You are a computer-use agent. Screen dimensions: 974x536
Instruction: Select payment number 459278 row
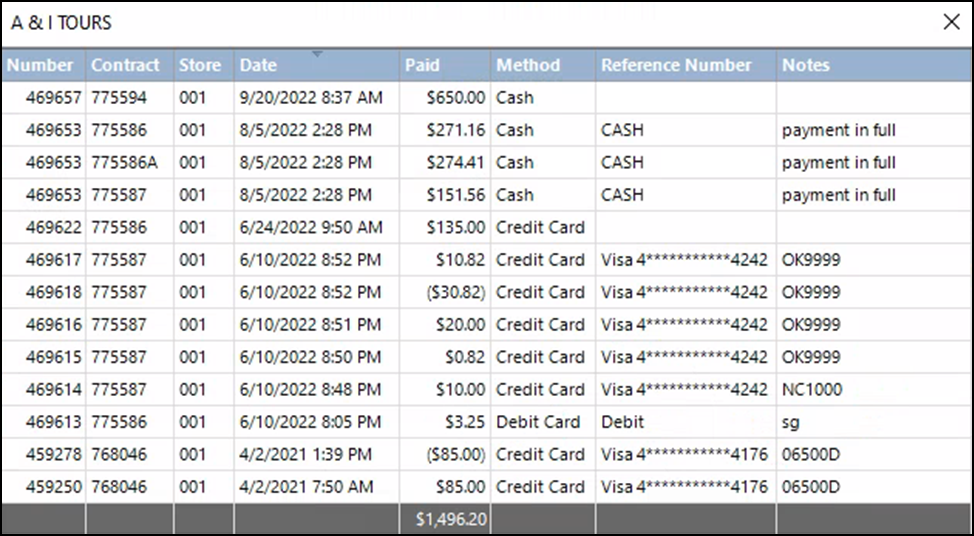pyautogui.click(x=48, y=454)
